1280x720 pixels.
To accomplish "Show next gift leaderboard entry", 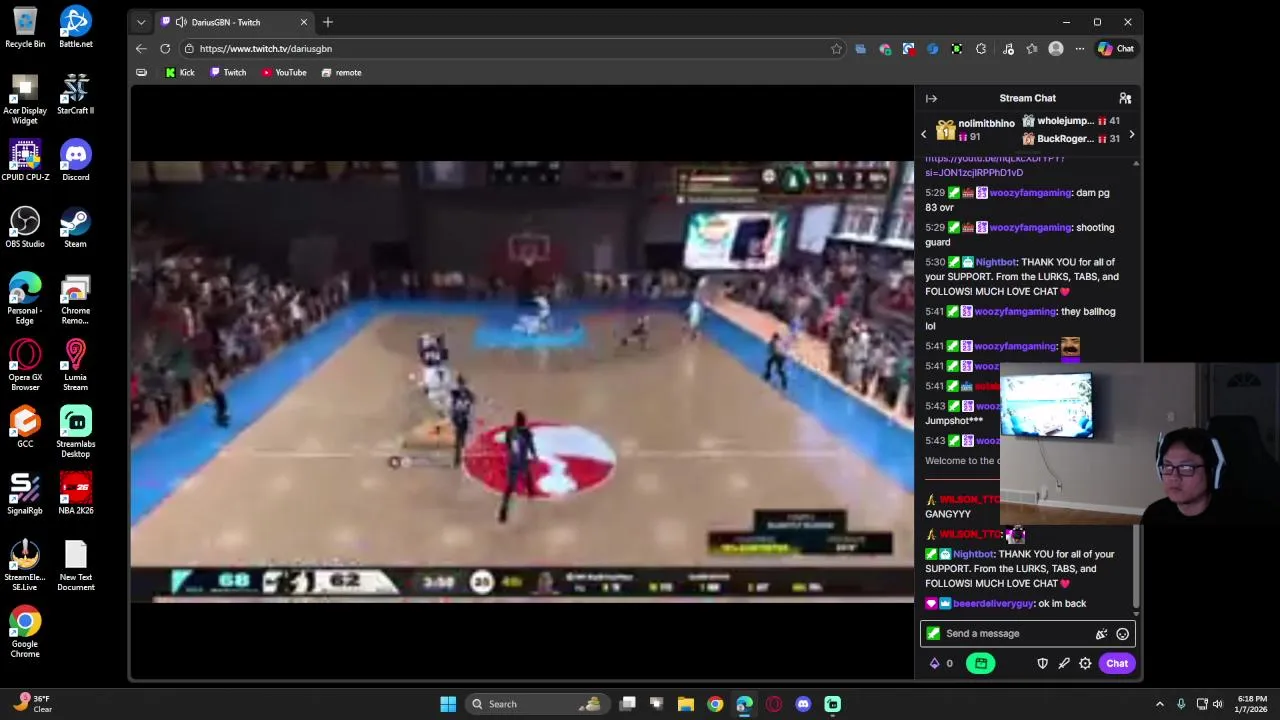I will click(1131, 134).
